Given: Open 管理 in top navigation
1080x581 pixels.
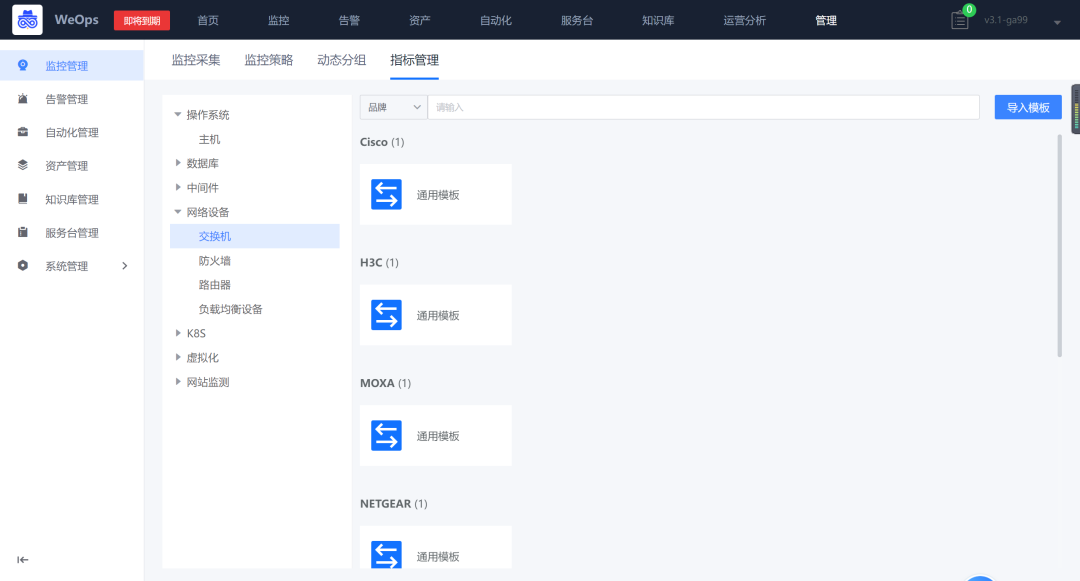Looking at the screenshot, I should point(826,21).
